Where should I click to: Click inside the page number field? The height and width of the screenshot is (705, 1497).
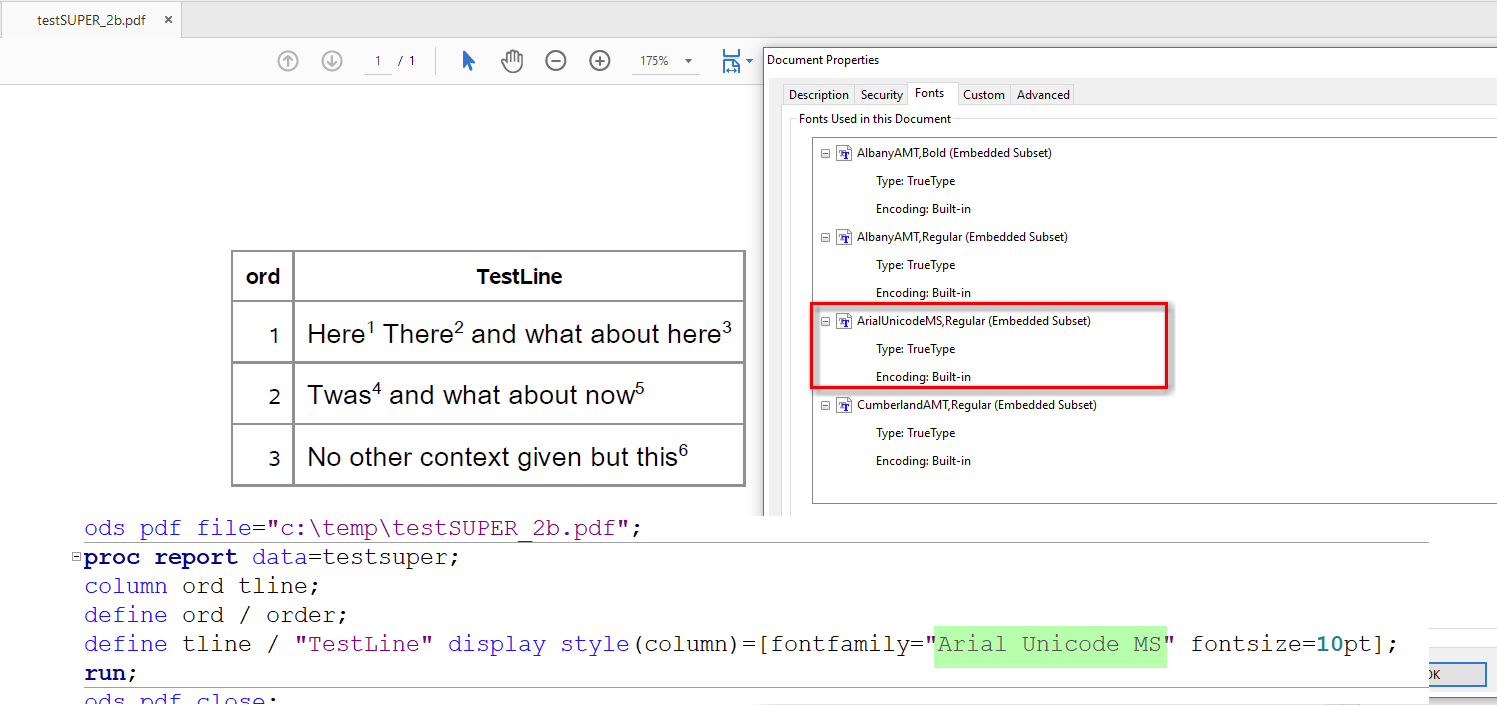point(378,60)
